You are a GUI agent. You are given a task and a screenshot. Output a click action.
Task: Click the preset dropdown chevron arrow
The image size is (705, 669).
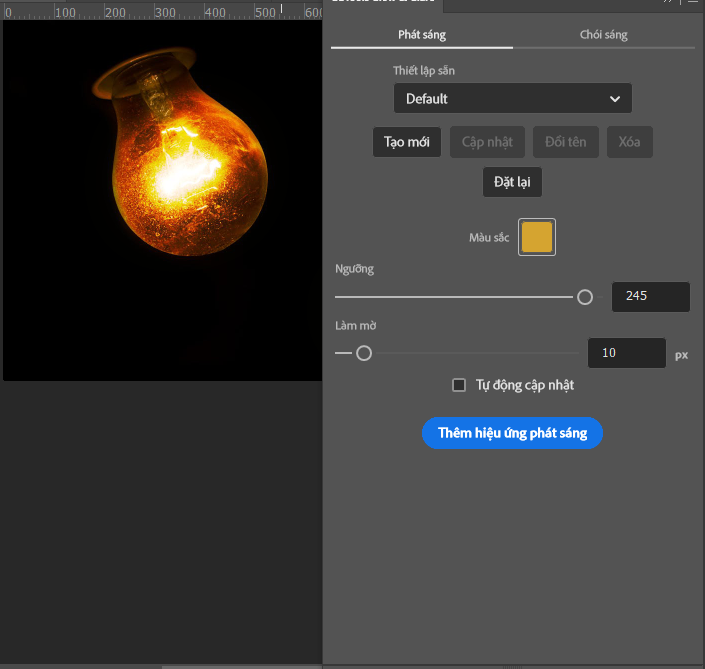pos(615,99)
